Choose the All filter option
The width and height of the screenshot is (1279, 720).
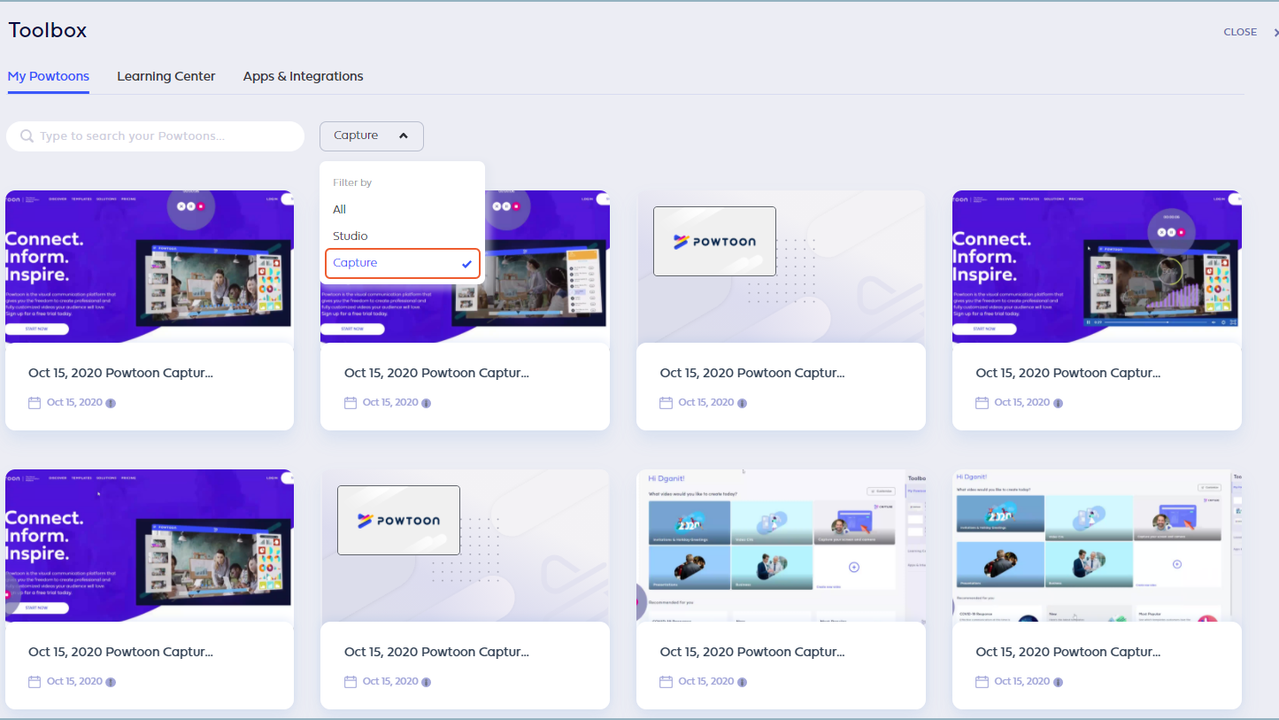click(x=340, y=209)
